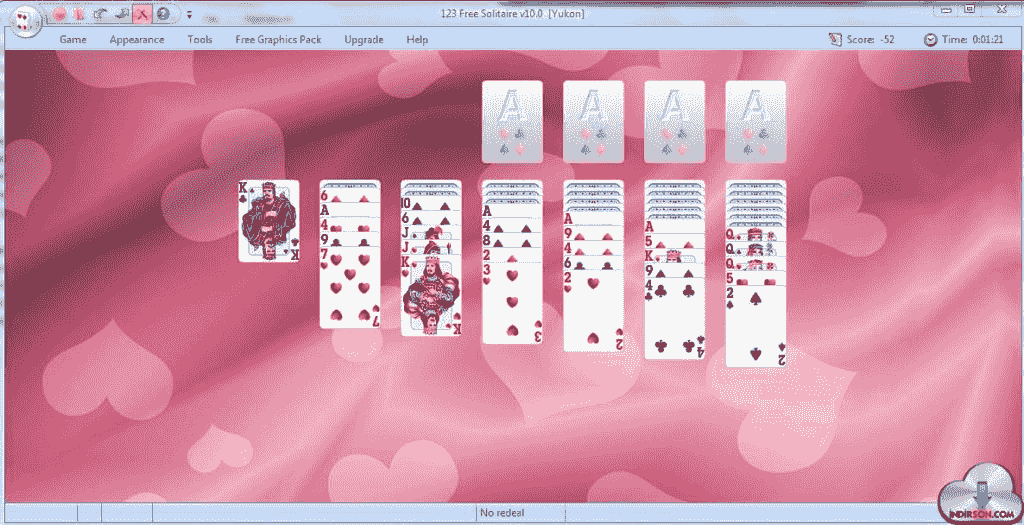Click the clock icon beside Time
This screenshot has height=525, width=1024.
point(931,39)
